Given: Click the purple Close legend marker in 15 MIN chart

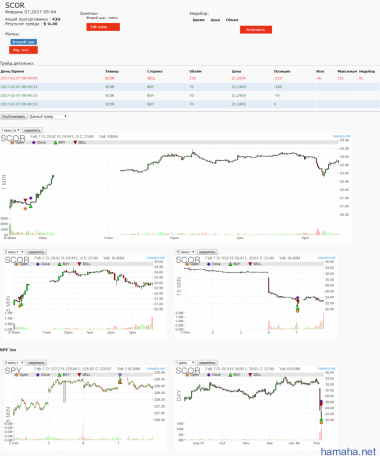Looking at the screenshot, I should click(x=209, y=264).
